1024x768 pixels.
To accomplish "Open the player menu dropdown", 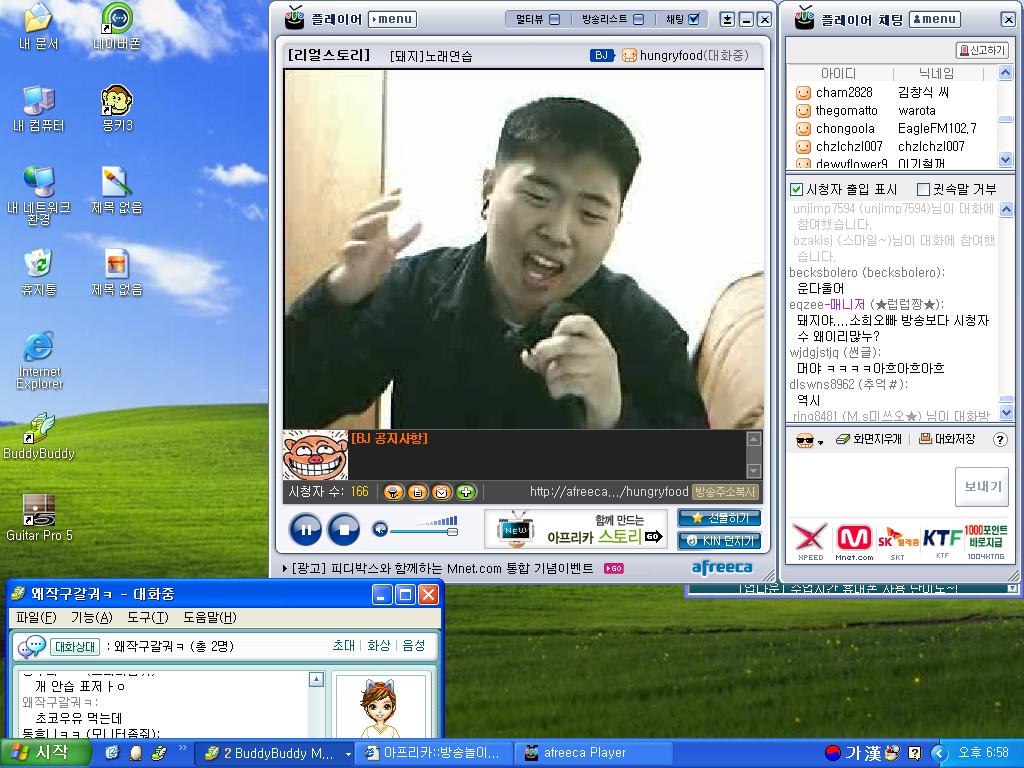I will coord(392,19).
